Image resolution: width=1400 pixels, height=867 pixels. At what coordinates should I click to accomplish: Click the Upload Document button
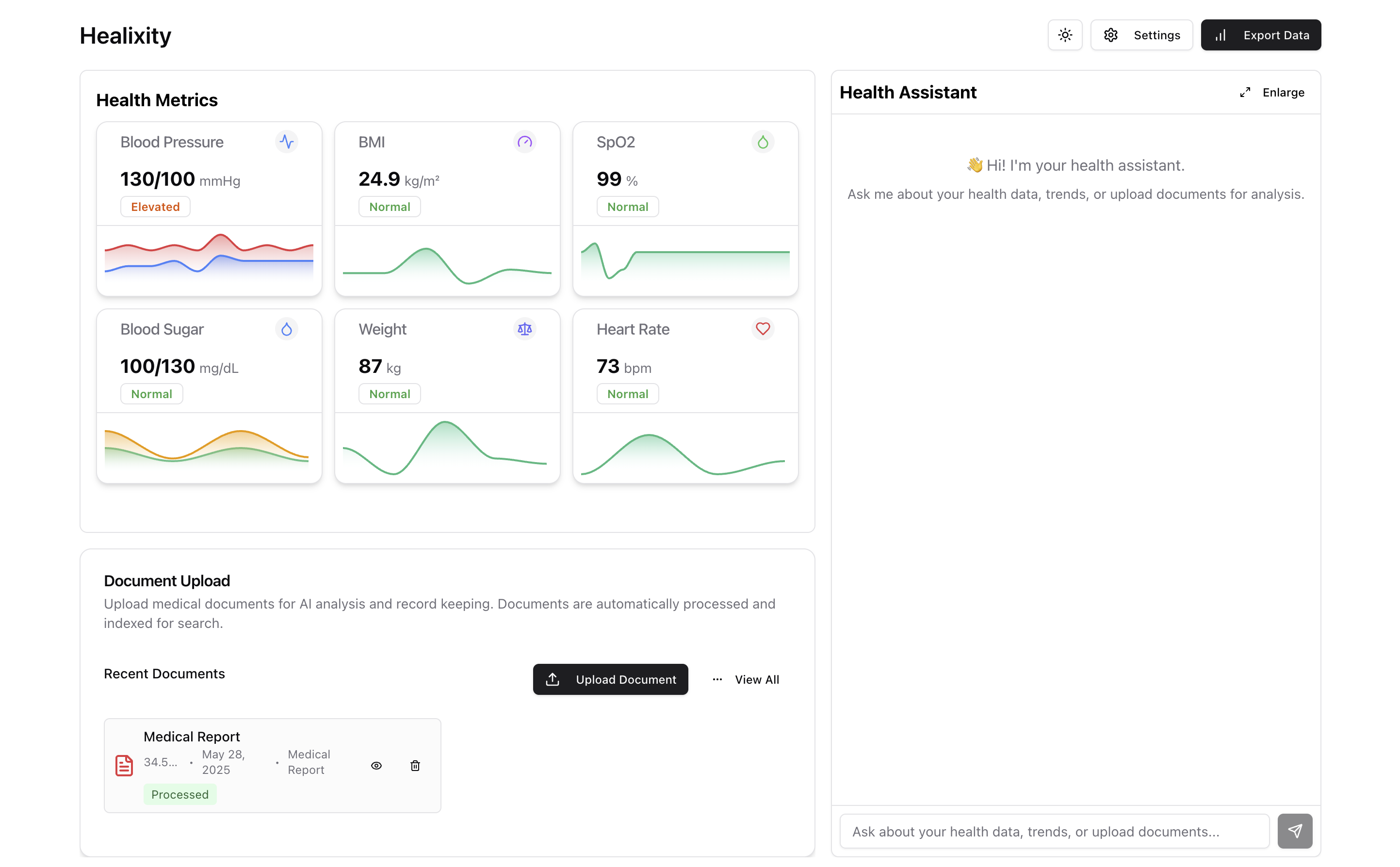(610, 679)
